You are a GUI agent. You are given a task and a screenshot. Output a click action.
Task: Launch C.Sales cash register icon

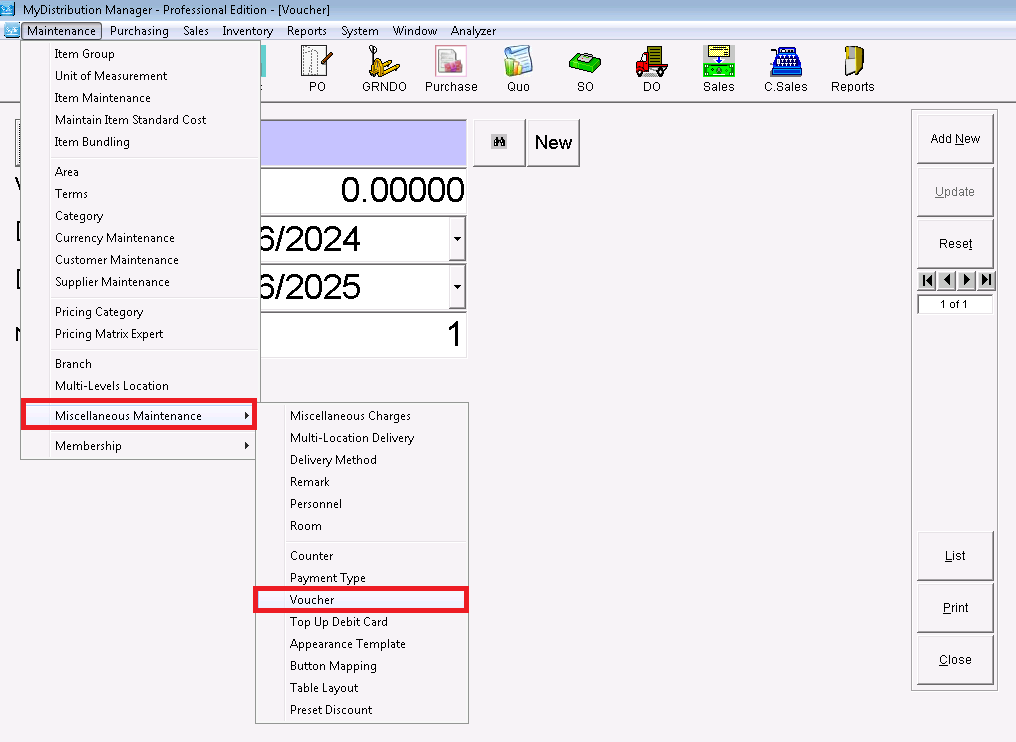pos(786,69)
